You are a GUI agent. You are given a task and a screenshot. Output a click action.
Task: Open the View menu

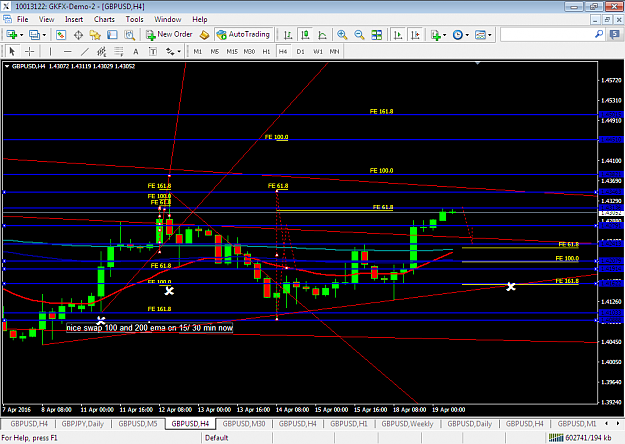pos(46,19)
